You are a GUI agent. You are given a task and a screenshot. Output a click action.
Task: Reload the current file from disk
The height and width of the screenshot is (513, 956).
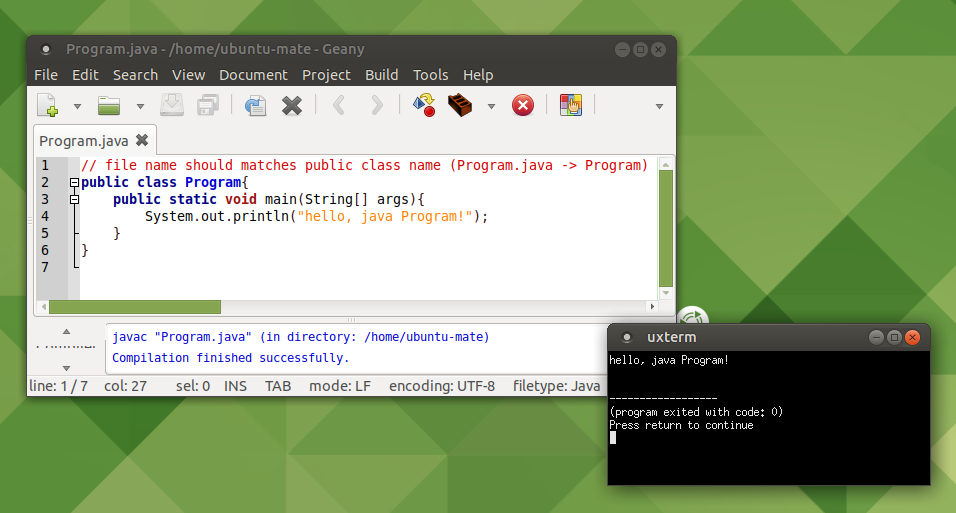255,106
